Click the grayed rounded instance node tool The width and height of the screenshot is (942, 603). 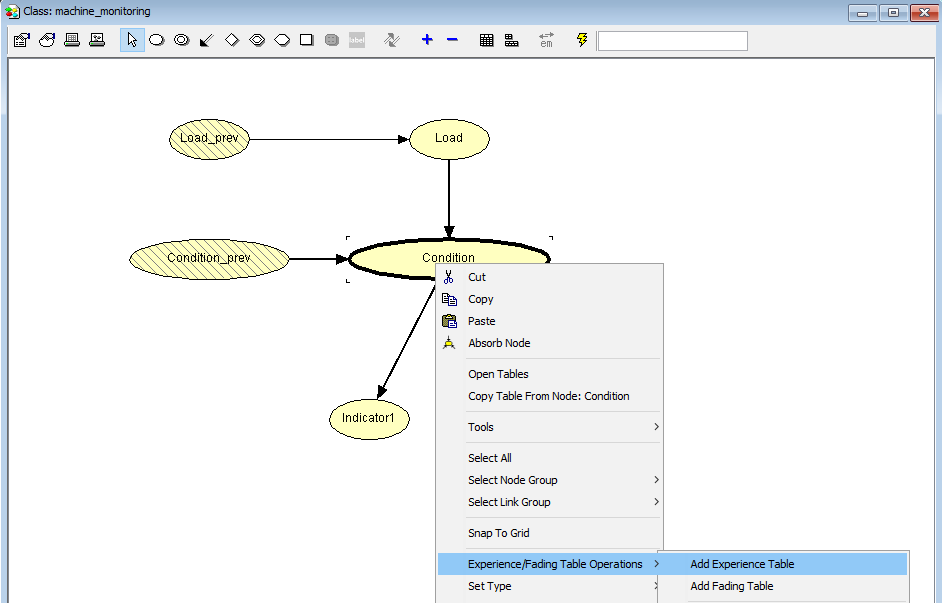332,40
